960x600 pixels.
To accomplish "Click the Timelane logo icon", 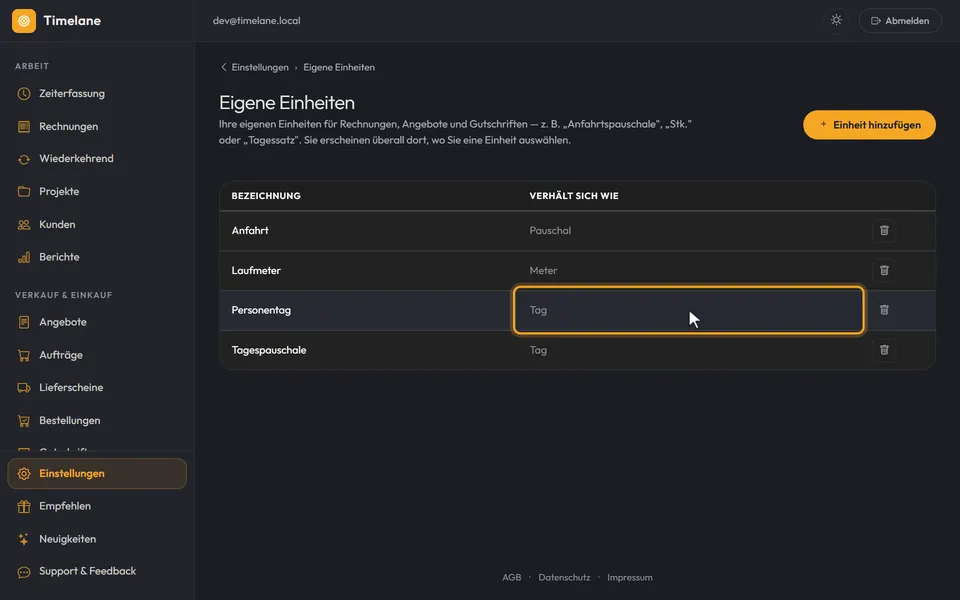I will 24,21.
